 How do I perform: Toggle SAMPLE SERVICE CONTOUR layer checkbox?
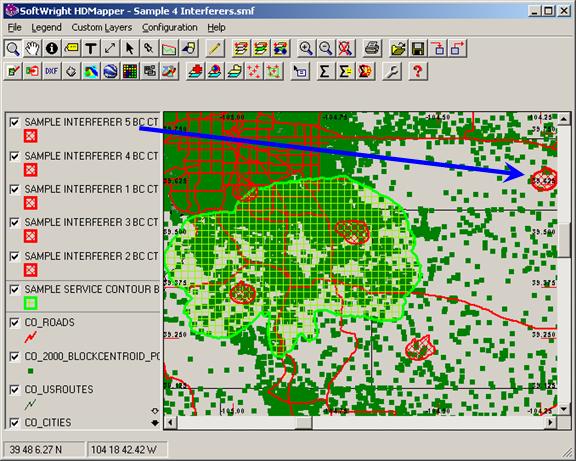coord(14,289)
